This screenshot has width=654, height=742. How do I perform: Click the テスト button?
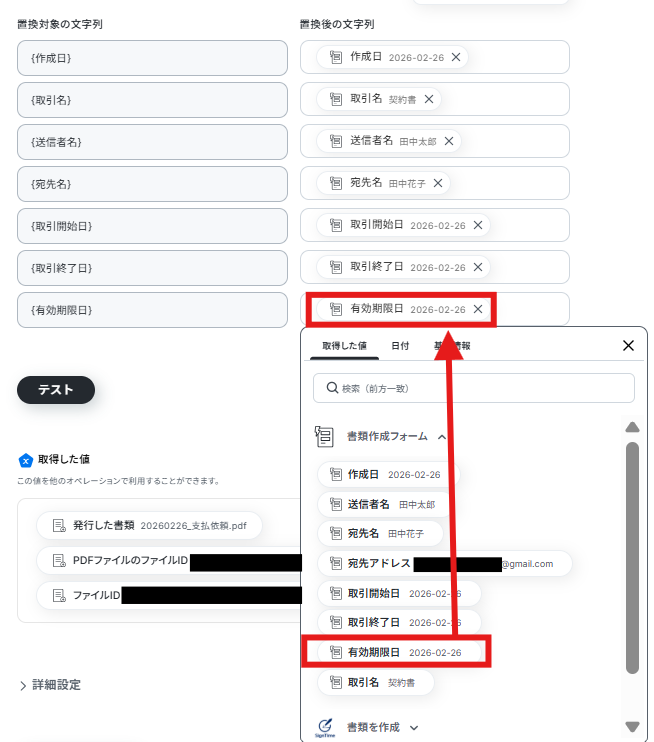click(56, 390)
